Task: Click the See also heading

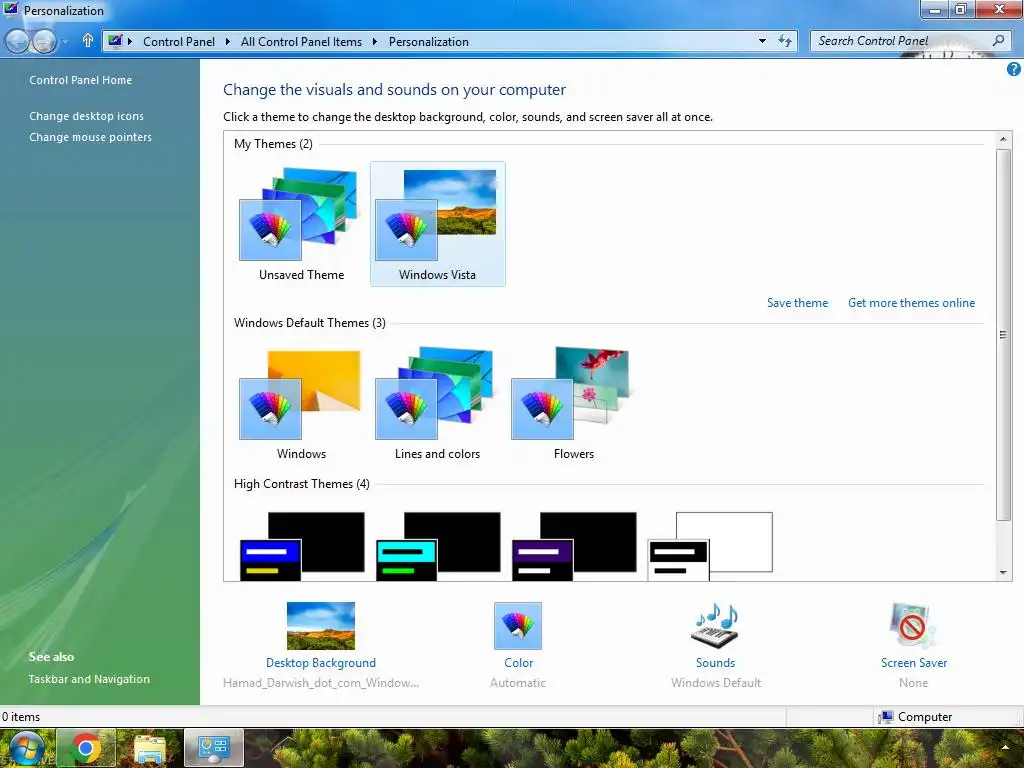Action: (51, 657)
